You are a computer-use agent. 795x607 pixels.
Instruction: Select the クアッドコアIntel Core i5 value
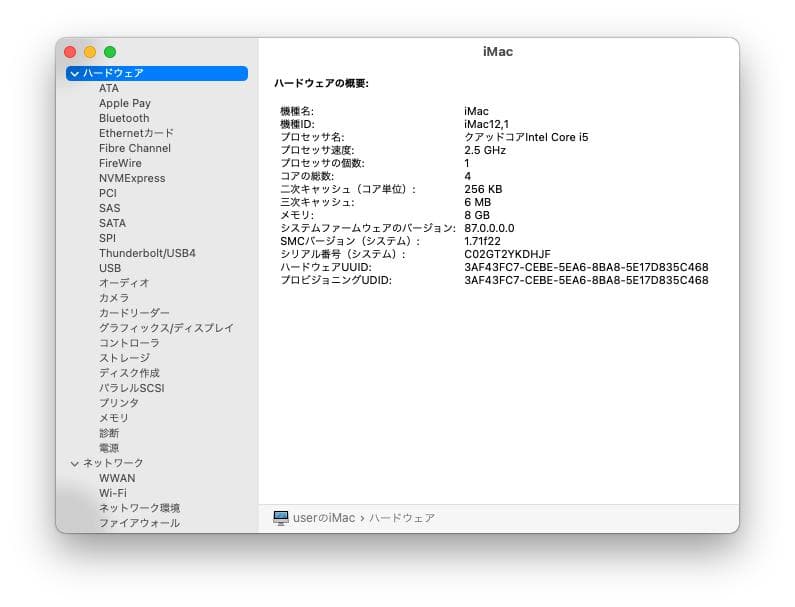point(526,137)
